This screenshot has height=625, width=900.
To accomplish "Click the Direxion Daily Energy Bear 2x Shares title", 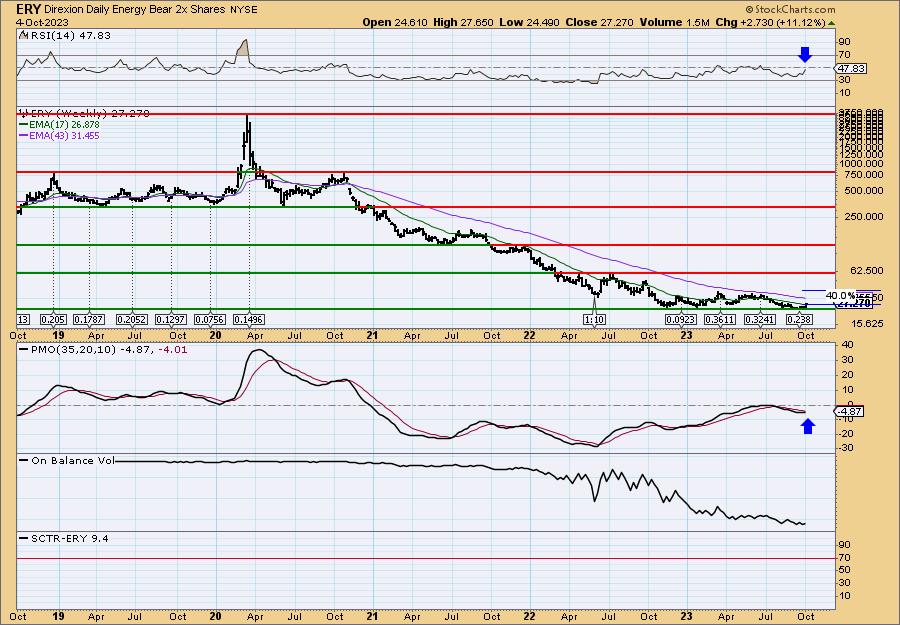I will (133, 10).
